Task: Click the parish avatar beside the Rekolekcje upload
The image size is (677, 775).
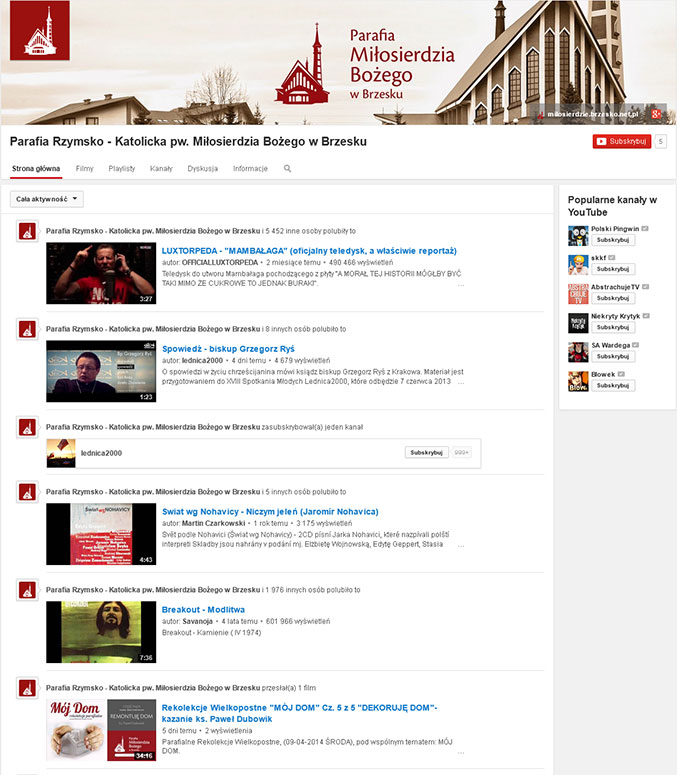Action: tap(27, 688)
